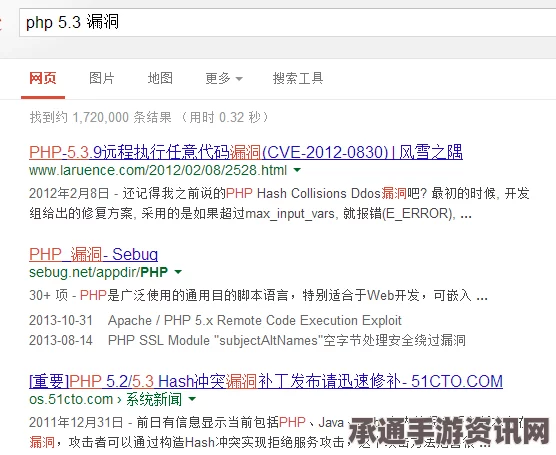Click the www.laruence.com/2012/02/08/2528.html URL text
The width and height of the screenshot is (556, 455).
coord(158,170)
